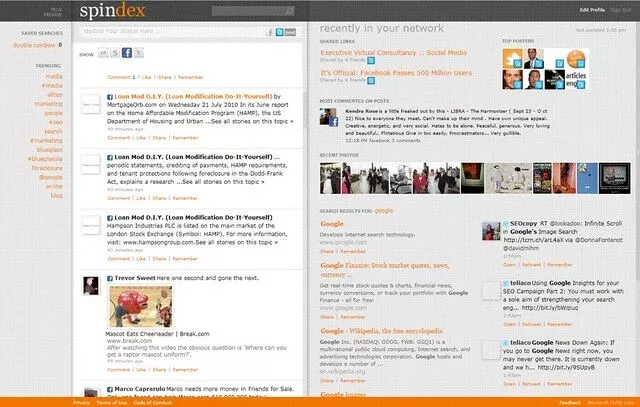
Task: Select trending topic '#media'
Action: click(x=52, y=86)
